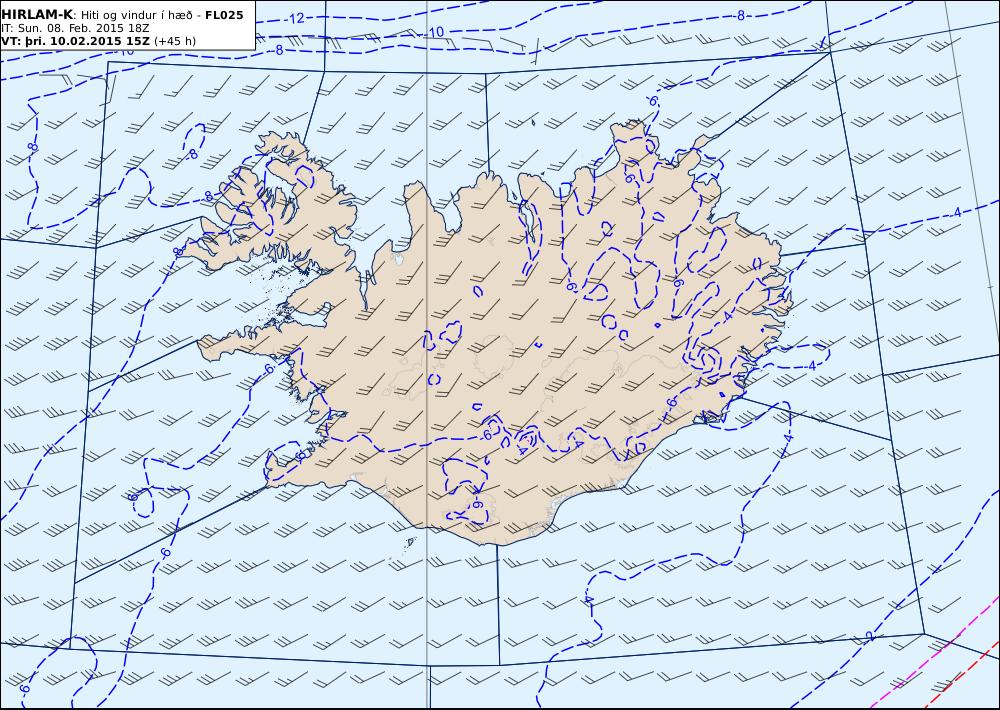The image size is (1000, 710).
Task: Click the '(+45 h)' forecast offset text
Action: (x=175, y=41)
